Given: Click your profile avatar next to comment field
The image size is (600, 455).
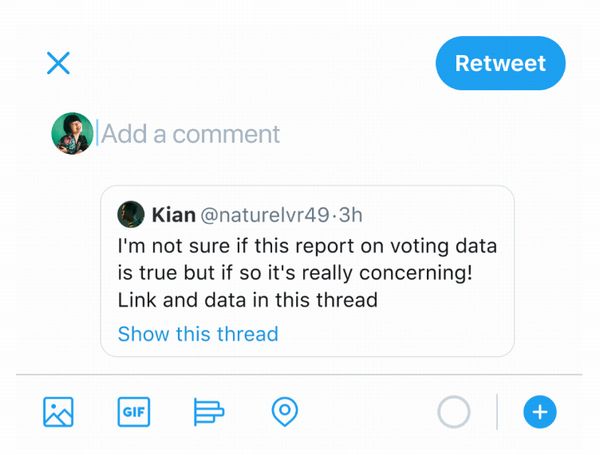Looking at the screenshot, I should (x=72, y=133).
